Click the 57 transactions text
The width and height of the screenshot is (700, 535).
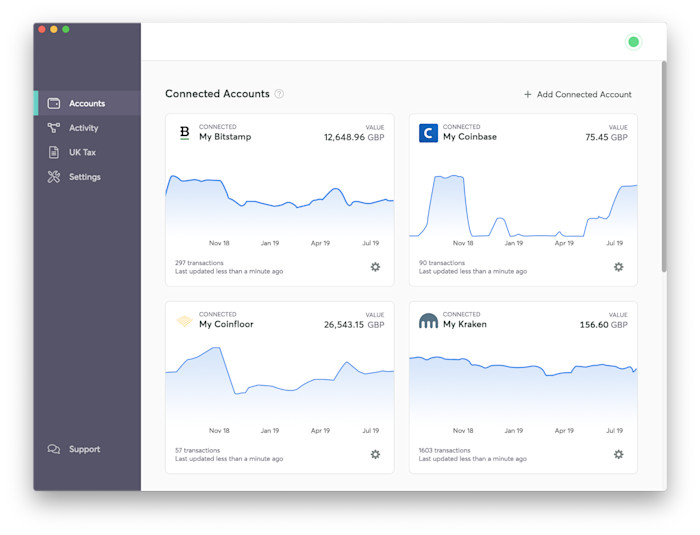coord(197,450)
